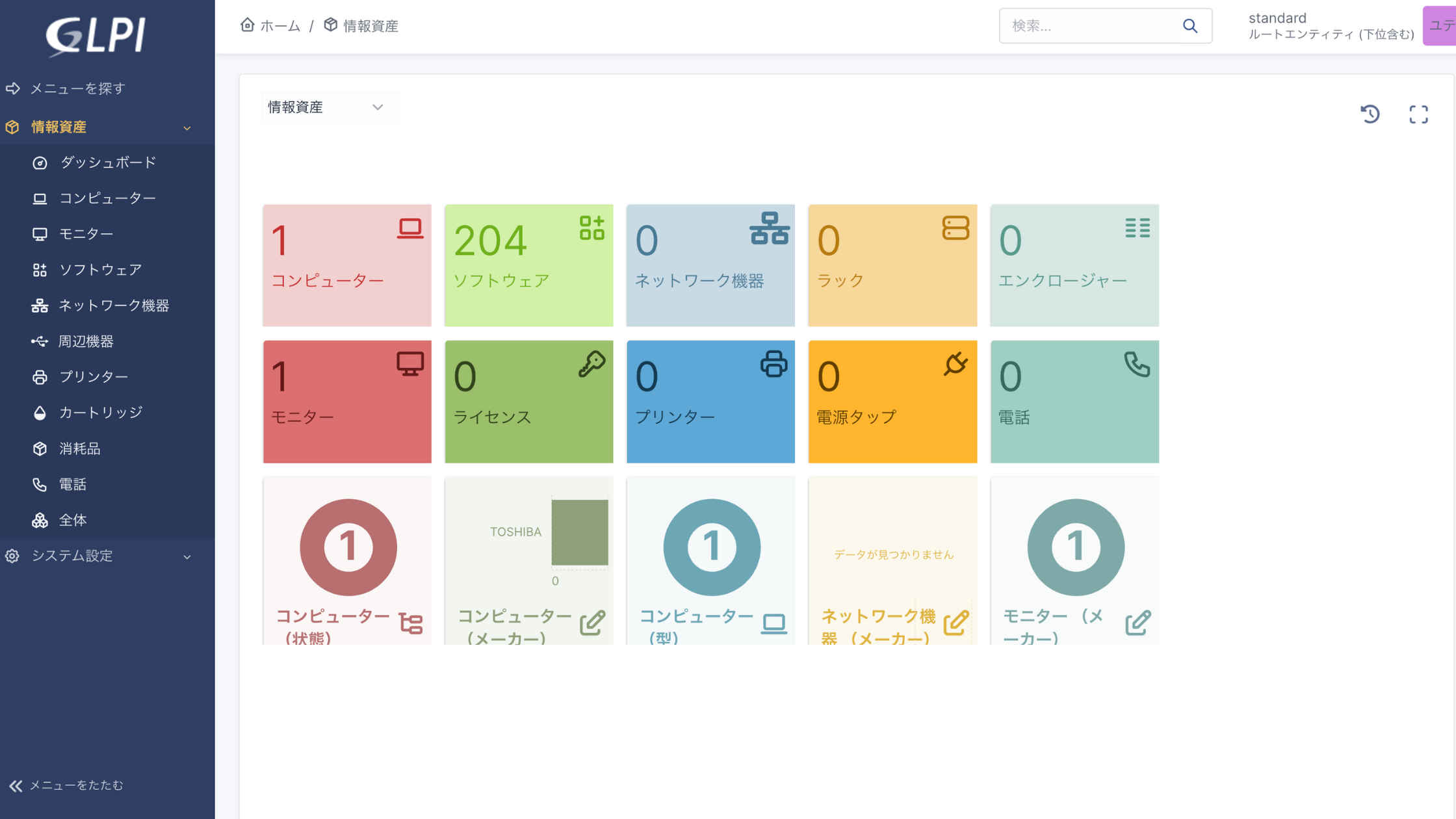Open 消耗品 in sidebar menu
Image resolution: width=1456 pixels, height=819 pixels.
pos(108,448)
